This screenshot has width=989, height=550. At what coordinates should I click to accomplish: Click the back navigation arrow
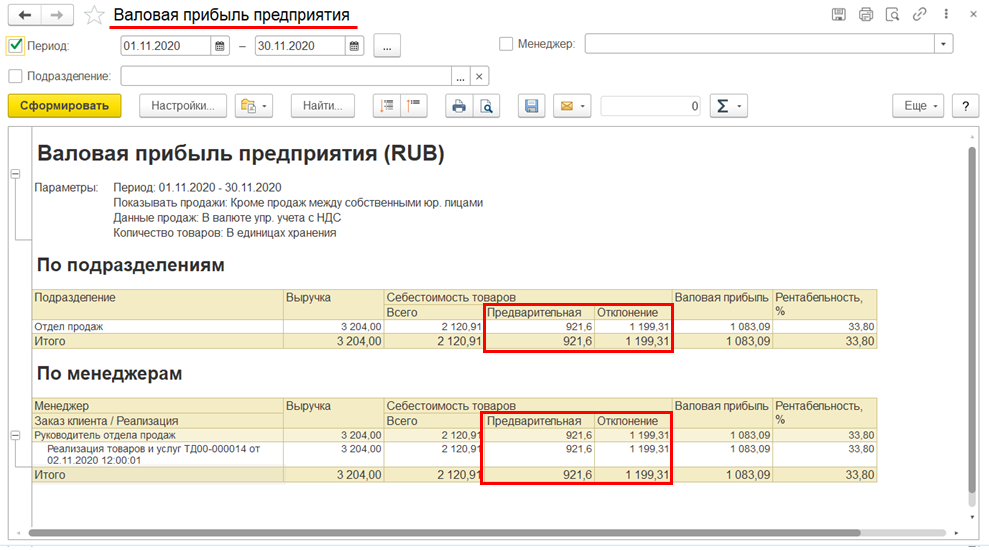tap(25, 15)
